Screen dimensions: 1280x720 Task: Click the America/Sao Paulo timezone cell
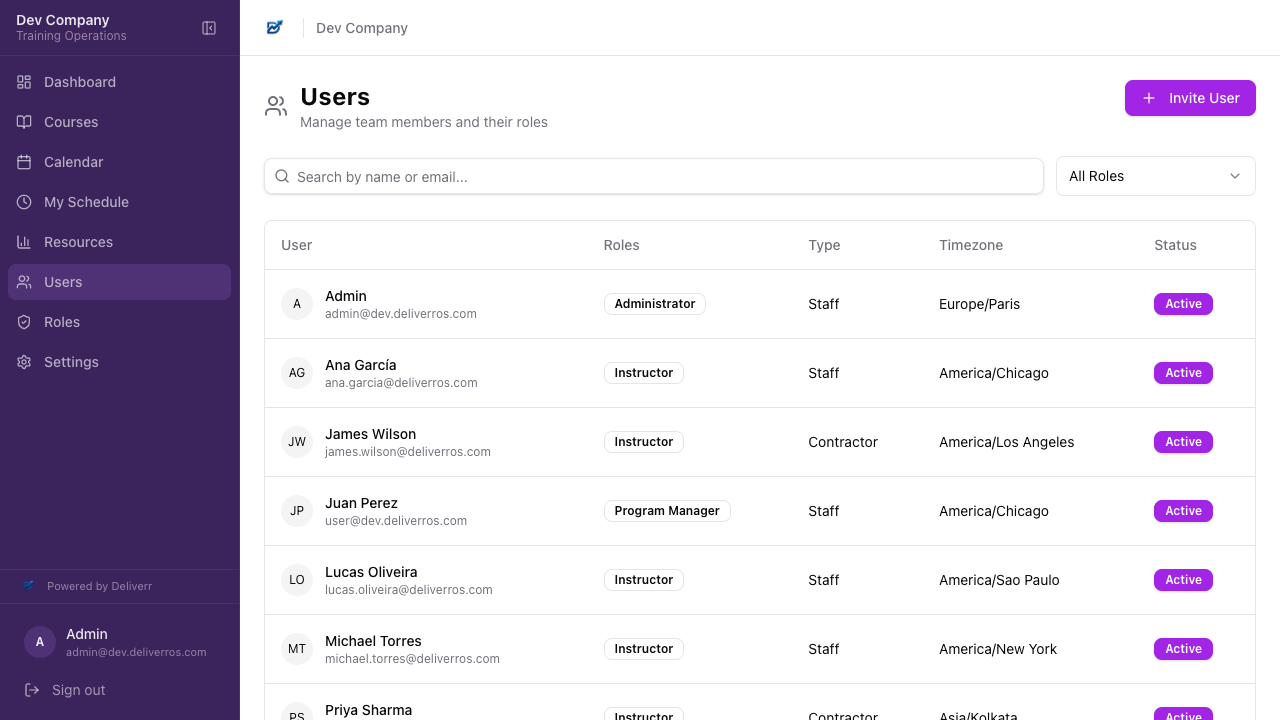pos(999,580)
